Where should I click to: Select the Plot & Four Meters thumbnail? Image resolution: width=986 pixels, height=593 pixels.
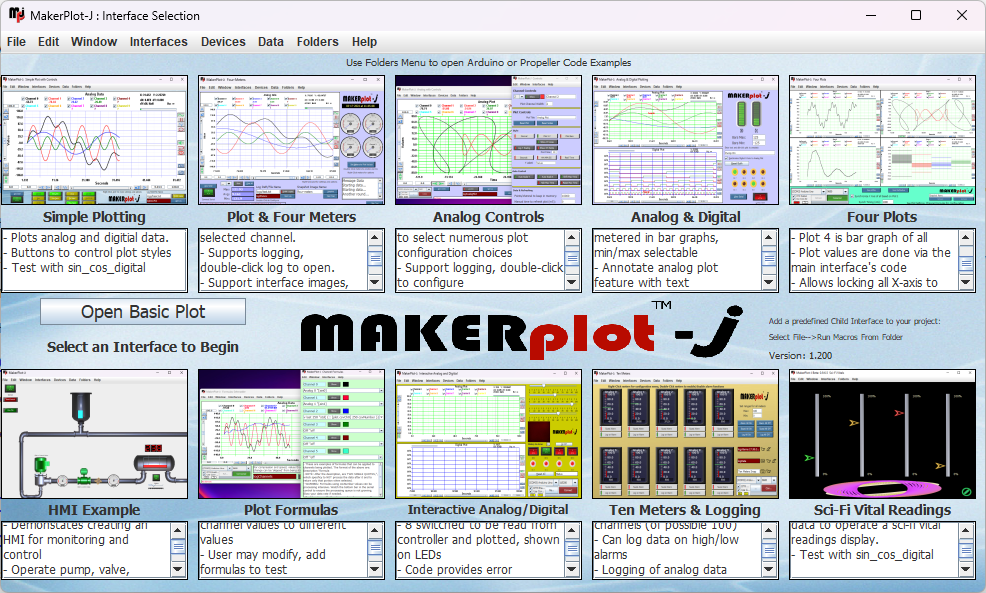click(x=291, y=140)
